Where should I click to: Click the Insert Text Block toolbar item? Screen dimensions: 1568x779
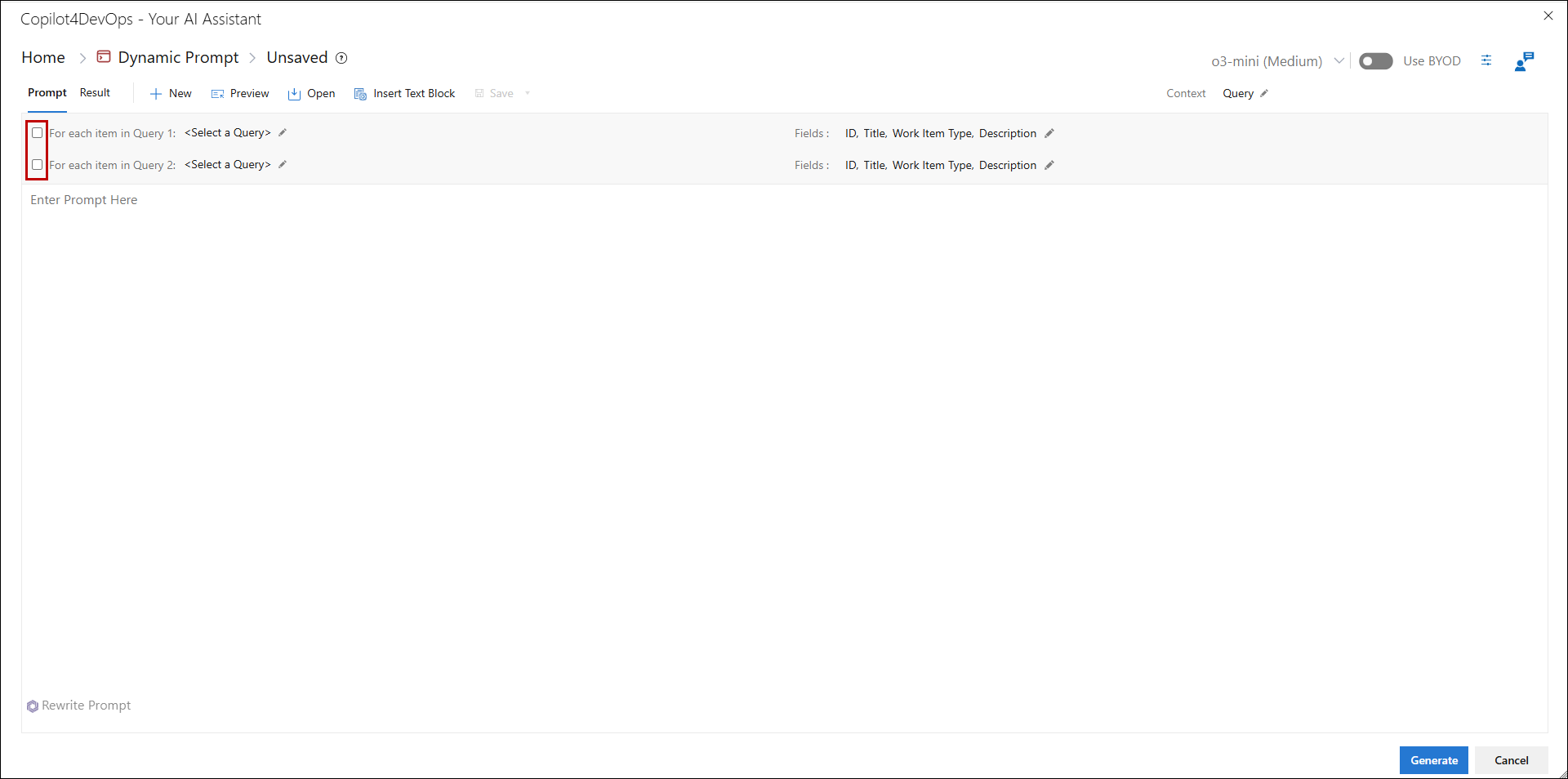click(405, 94)
